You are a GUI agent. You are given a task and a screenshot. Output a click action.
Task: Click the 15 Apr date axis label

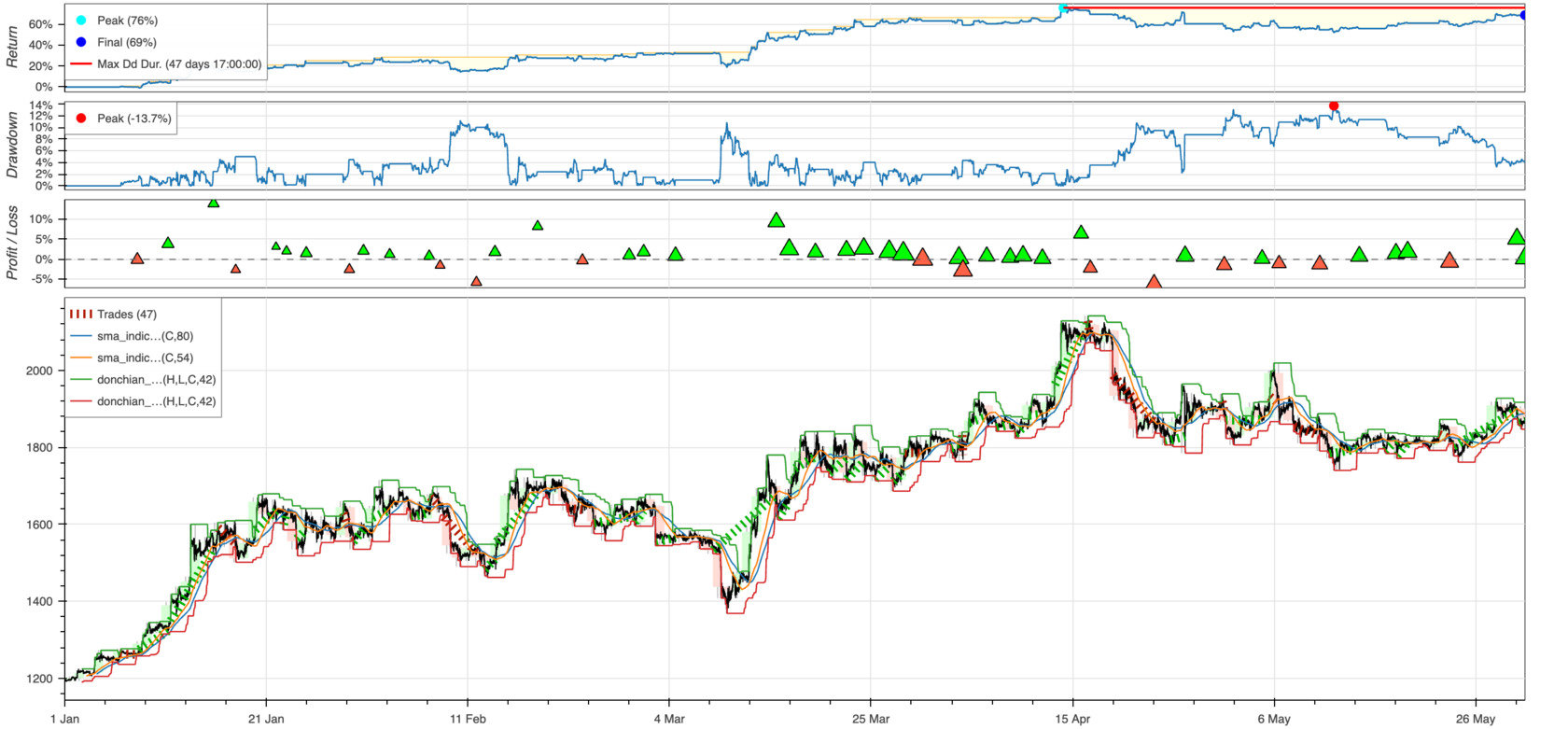coord(1072,719)
